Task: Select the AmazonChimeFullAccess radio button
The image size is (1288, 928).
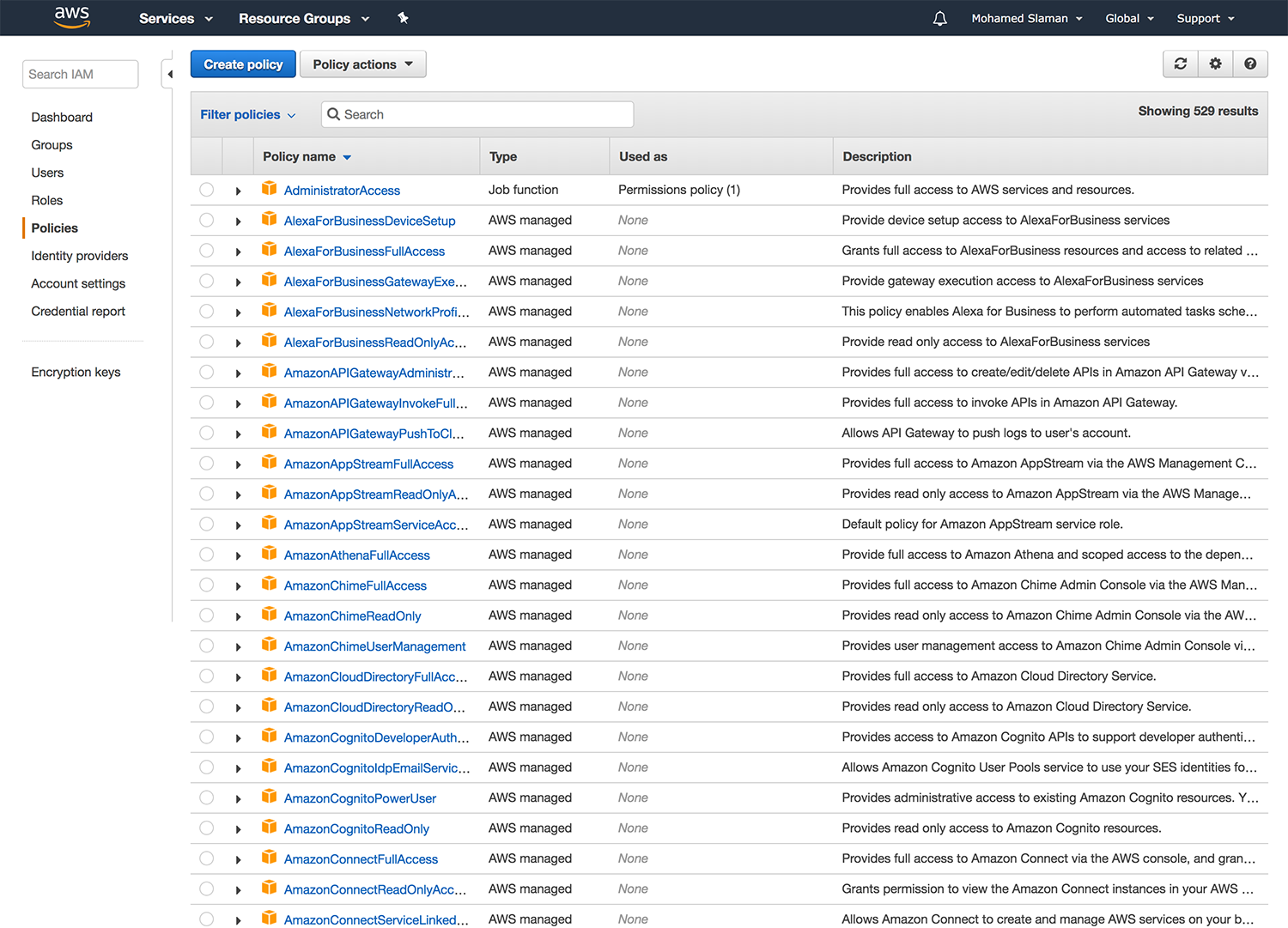Action: click(207, 585)
